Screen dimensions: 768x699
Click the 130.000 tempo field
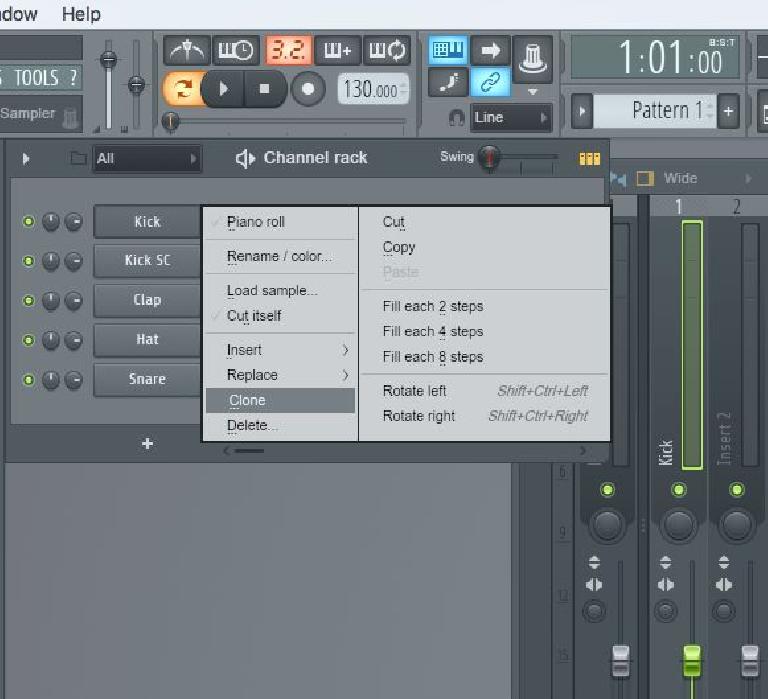coord(373,89)
